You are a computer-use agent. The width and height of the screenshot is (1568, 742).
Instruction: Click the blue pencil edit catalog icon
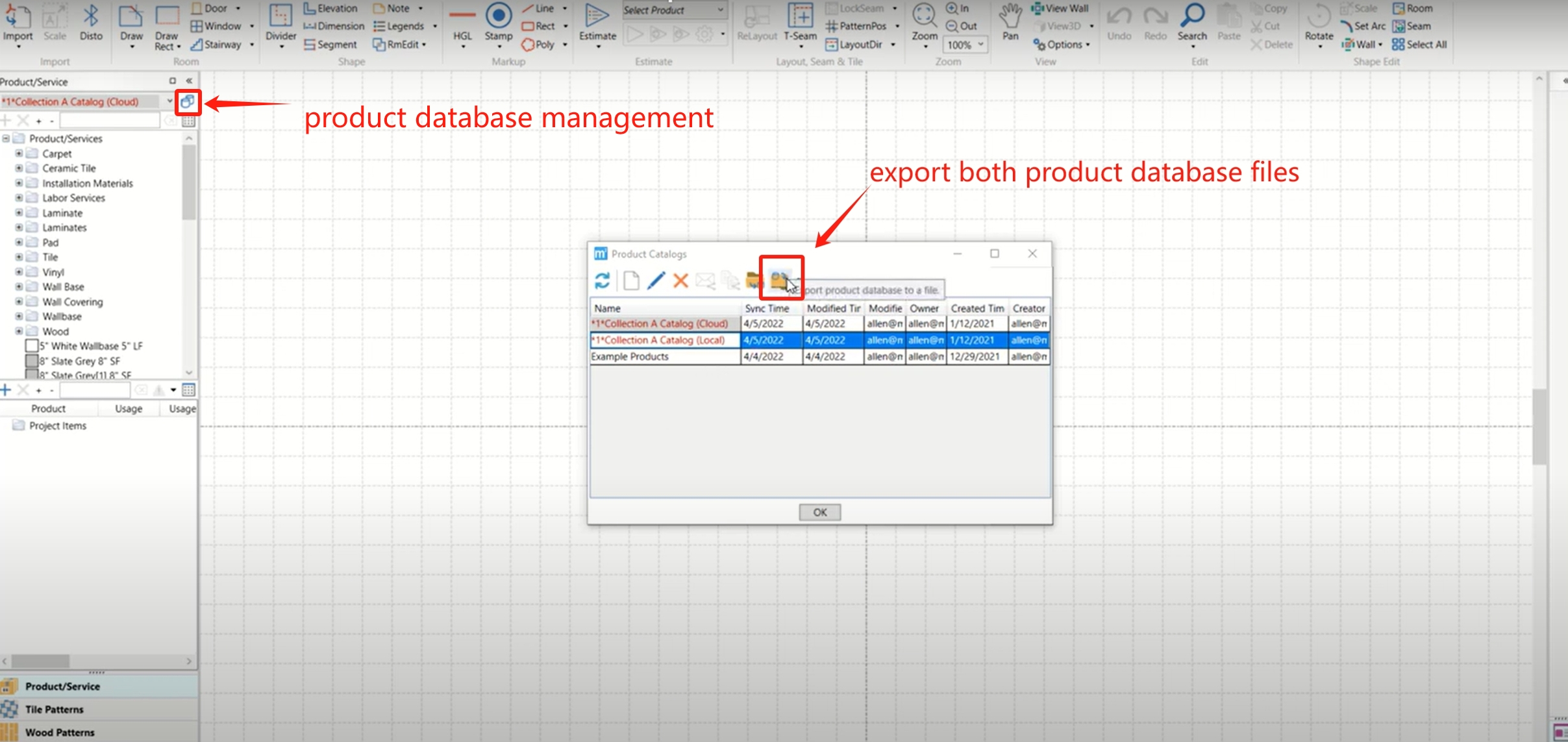[656, 280]
